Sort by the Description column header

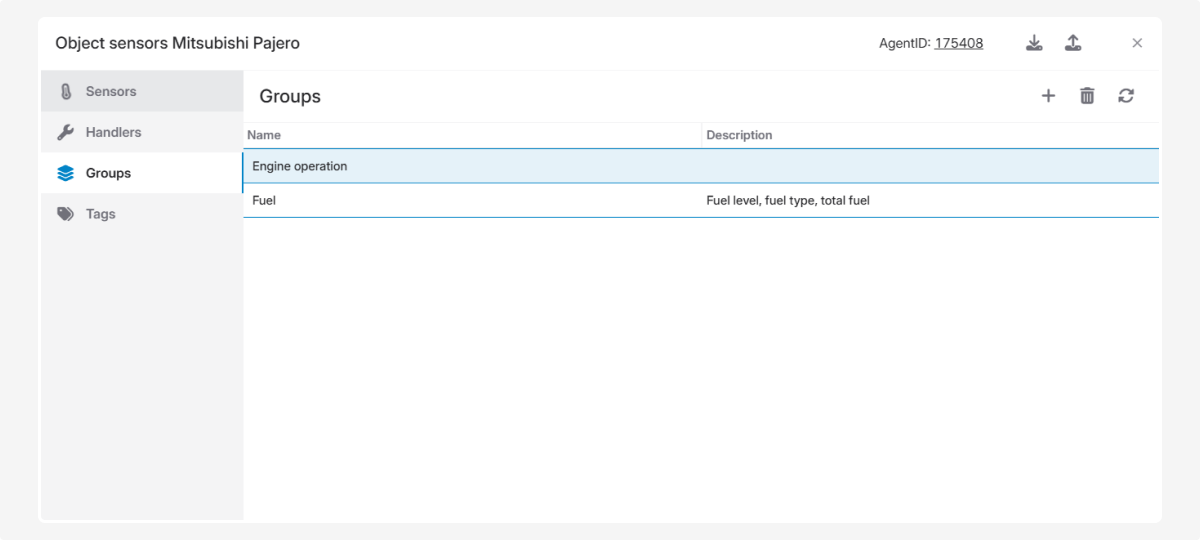[739, 135]
